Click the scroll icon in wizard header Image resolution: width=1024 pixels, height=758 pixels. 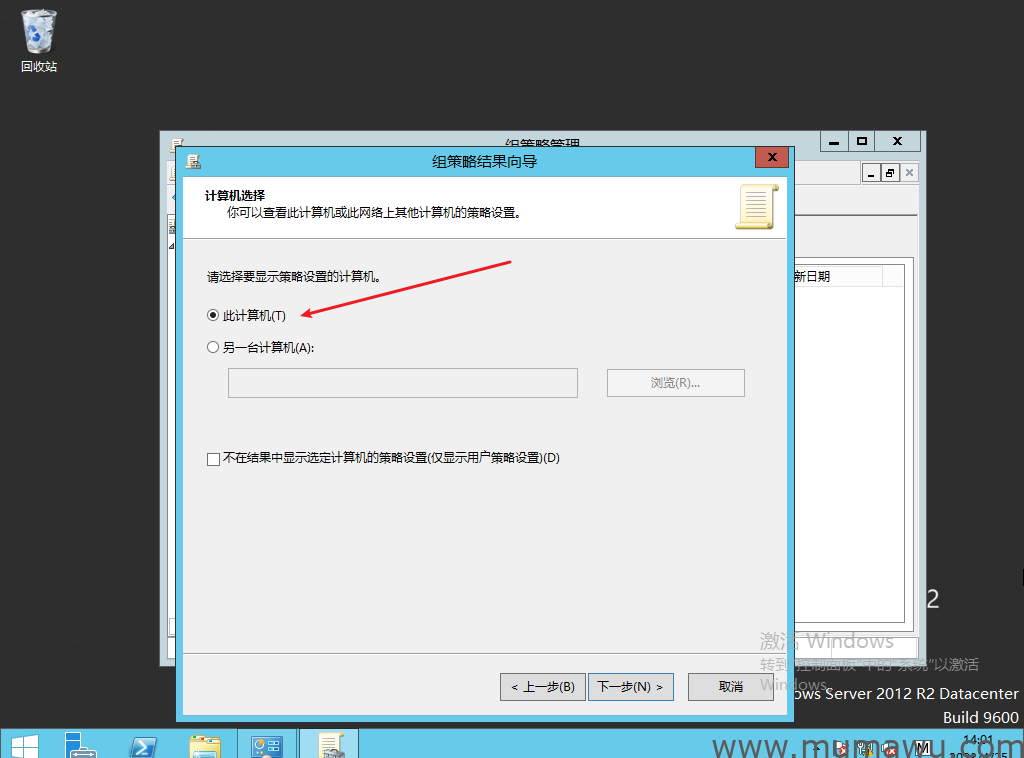[x=755, y=207]
